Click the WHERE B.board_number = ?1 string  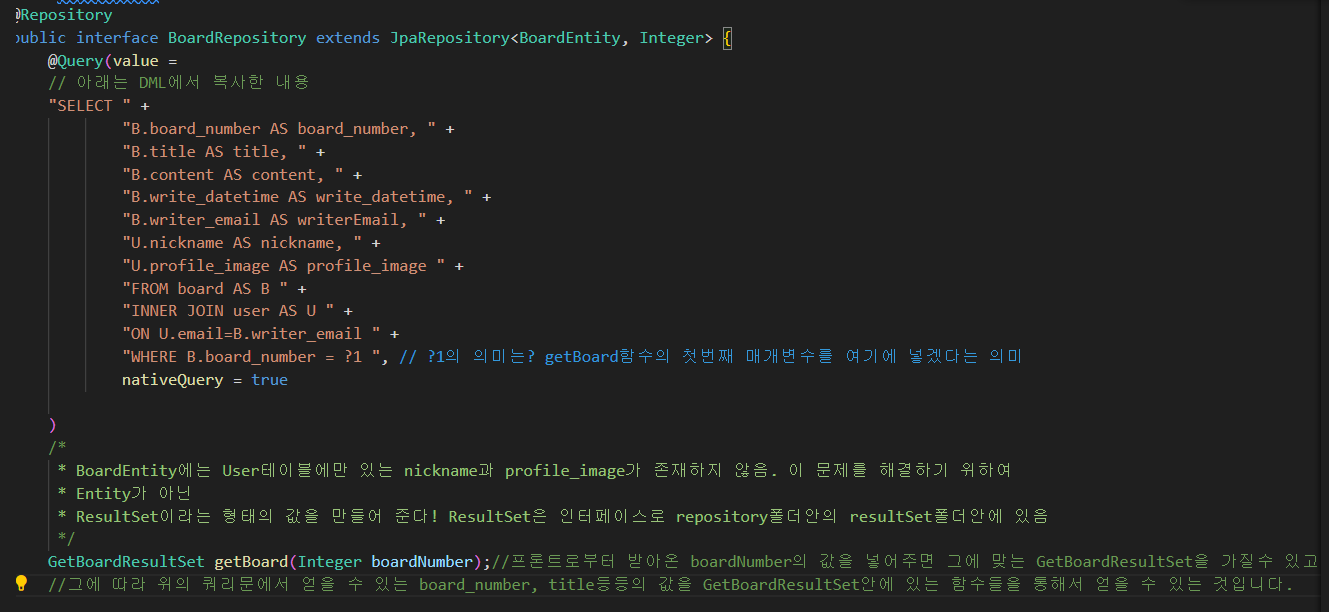[x=251, y=357]
